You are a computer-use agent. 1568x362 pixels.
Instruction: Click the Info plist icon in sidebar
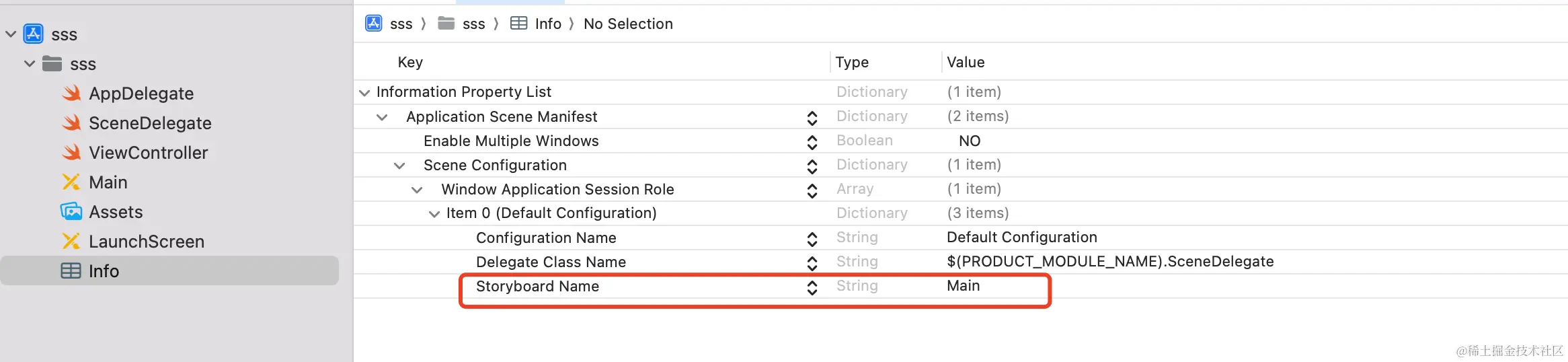tap(71, 271)
